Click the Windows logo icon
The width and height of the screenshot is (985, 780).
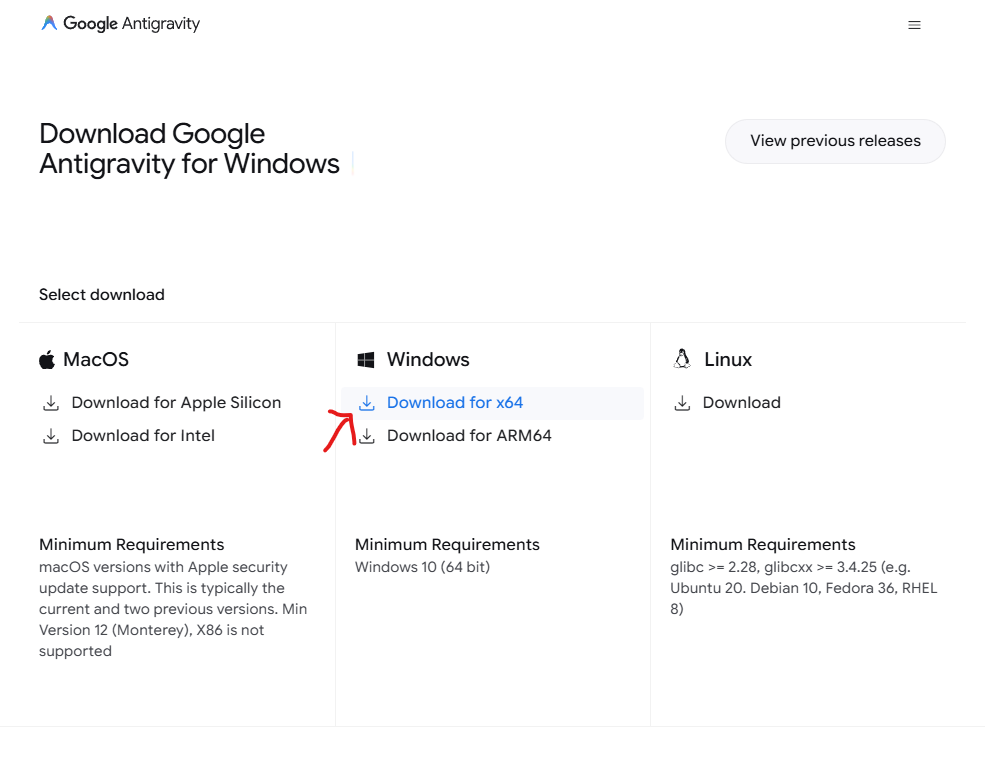click(x=366, y=360)
